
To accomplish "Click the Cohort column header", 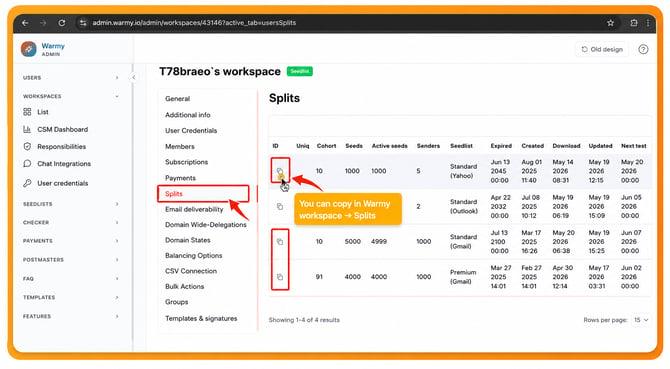I will [x=326, y=146].
